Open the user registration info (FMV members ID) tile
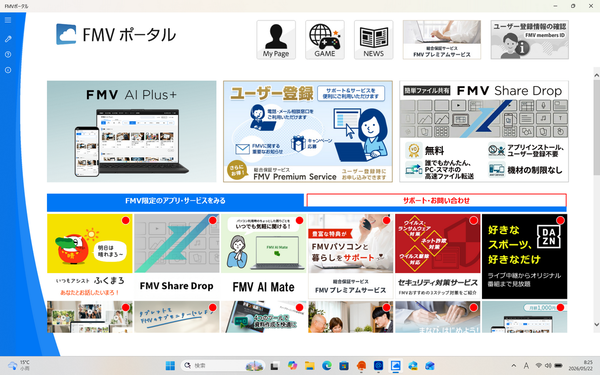The image size is (600, 375). (x=530, y=40)
